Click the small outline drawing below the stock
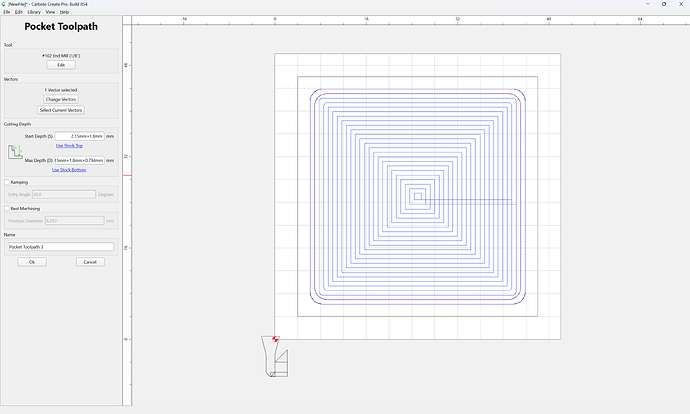Viewport: 690px width, 414px height. pyautogui.click(x=275, y=356)
